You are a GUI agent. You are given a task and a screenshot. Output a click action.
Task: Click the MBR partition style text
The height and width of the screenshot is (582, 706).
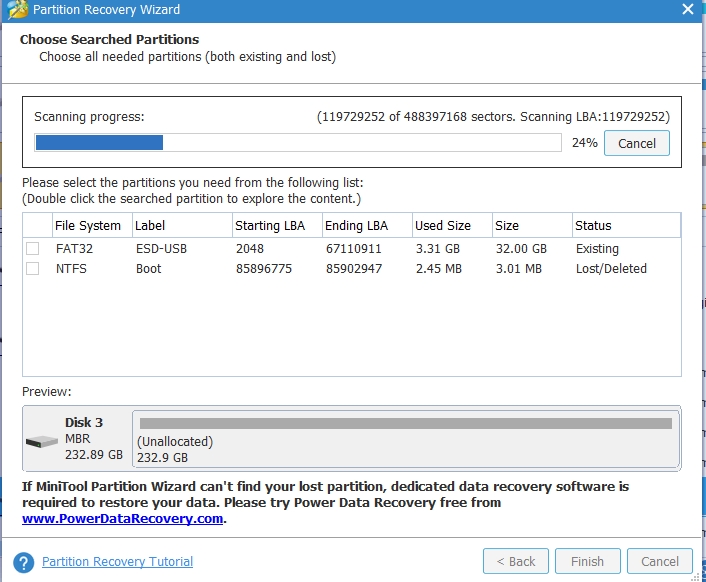(x=77, y=438)
